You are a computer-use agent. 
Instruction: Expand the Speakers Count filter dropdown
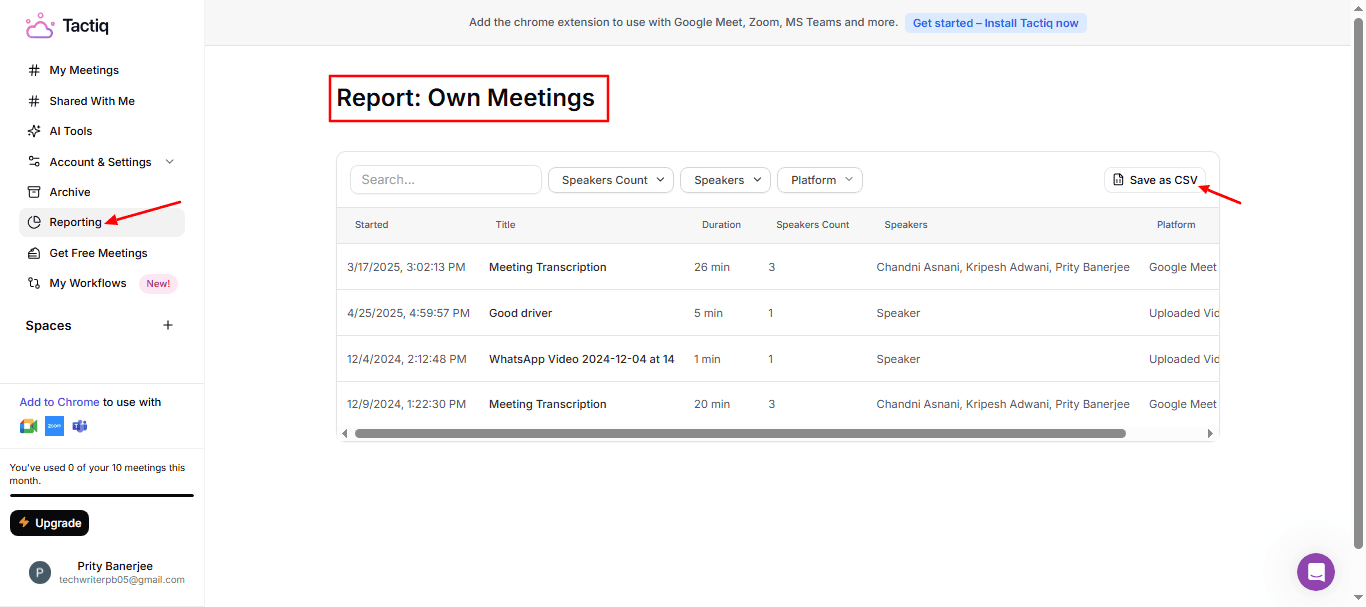click(x=611, y=180)
